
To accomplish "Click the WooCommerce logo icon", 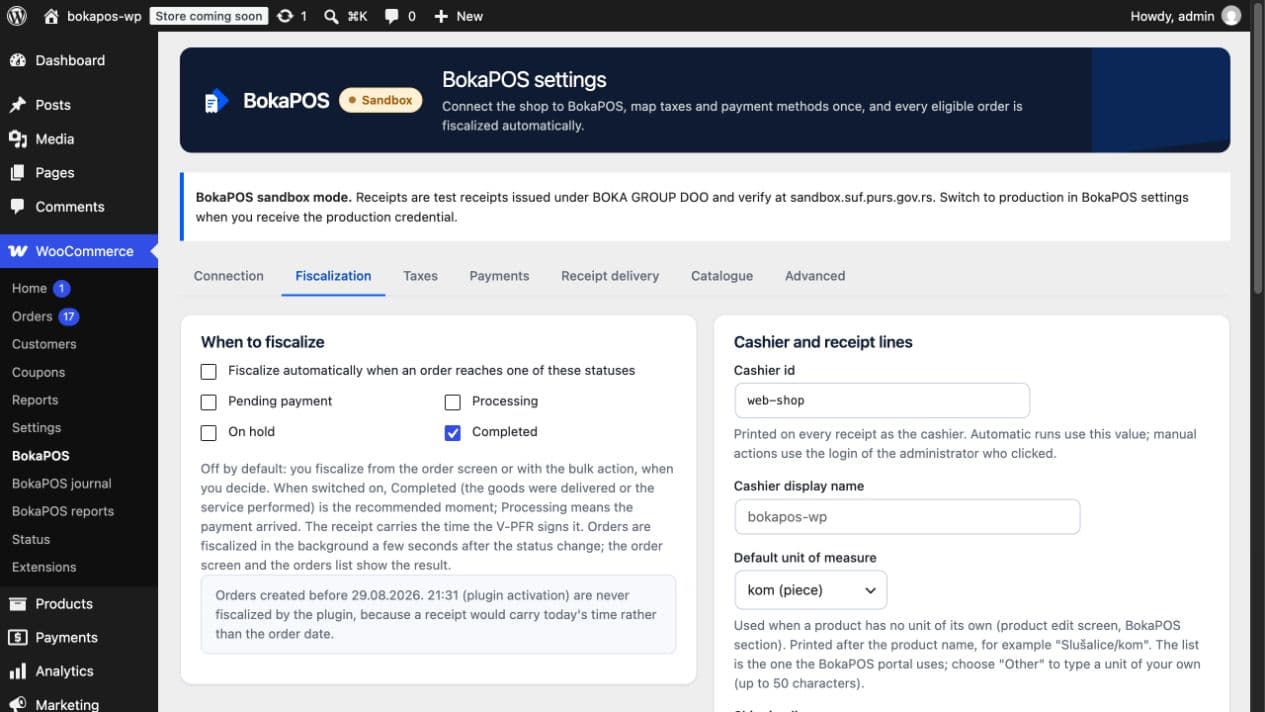I will point(18,251).
